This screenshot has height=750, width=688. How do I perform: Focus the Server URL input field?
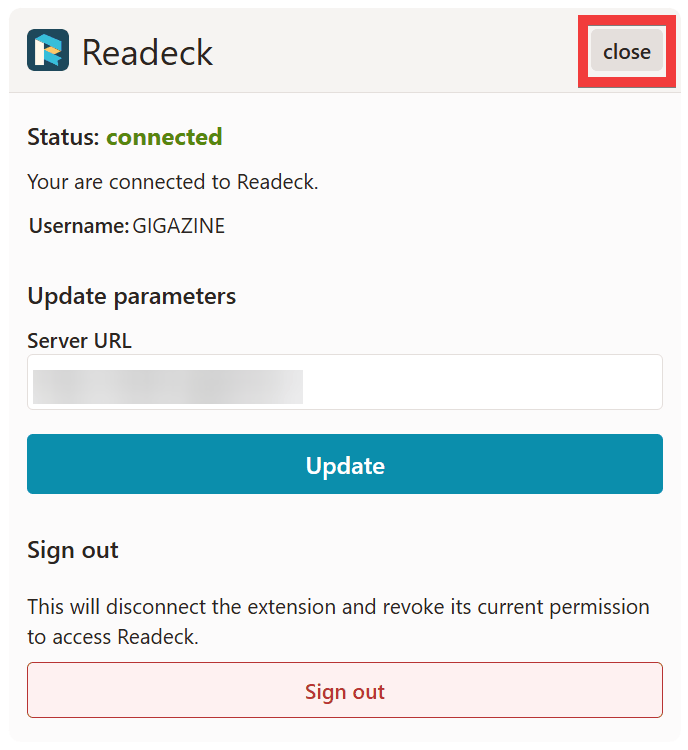point(480,382)
